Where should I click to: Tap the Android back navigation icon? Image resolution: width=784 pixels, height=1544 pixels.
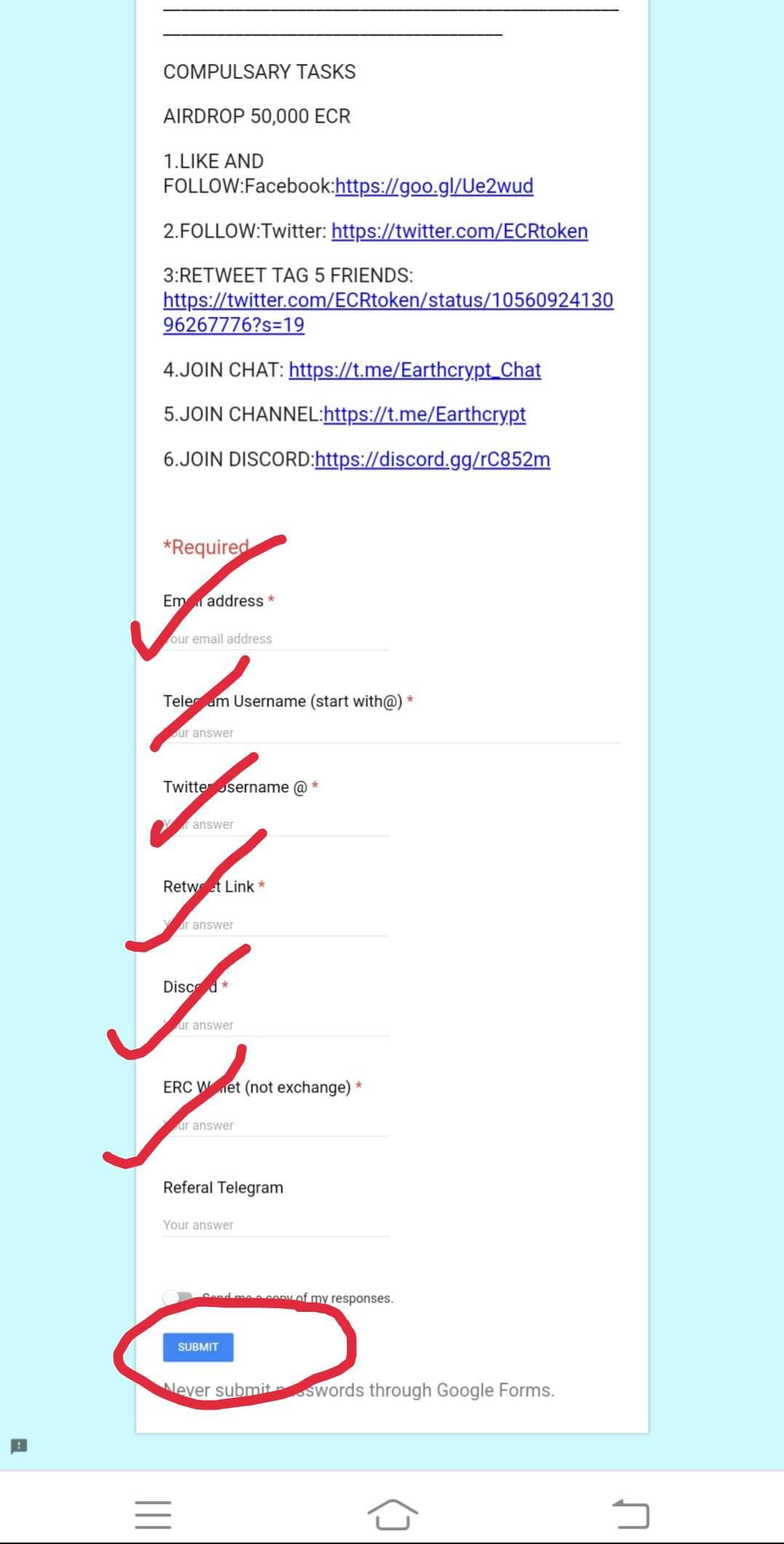click(x=631, y=1514)
